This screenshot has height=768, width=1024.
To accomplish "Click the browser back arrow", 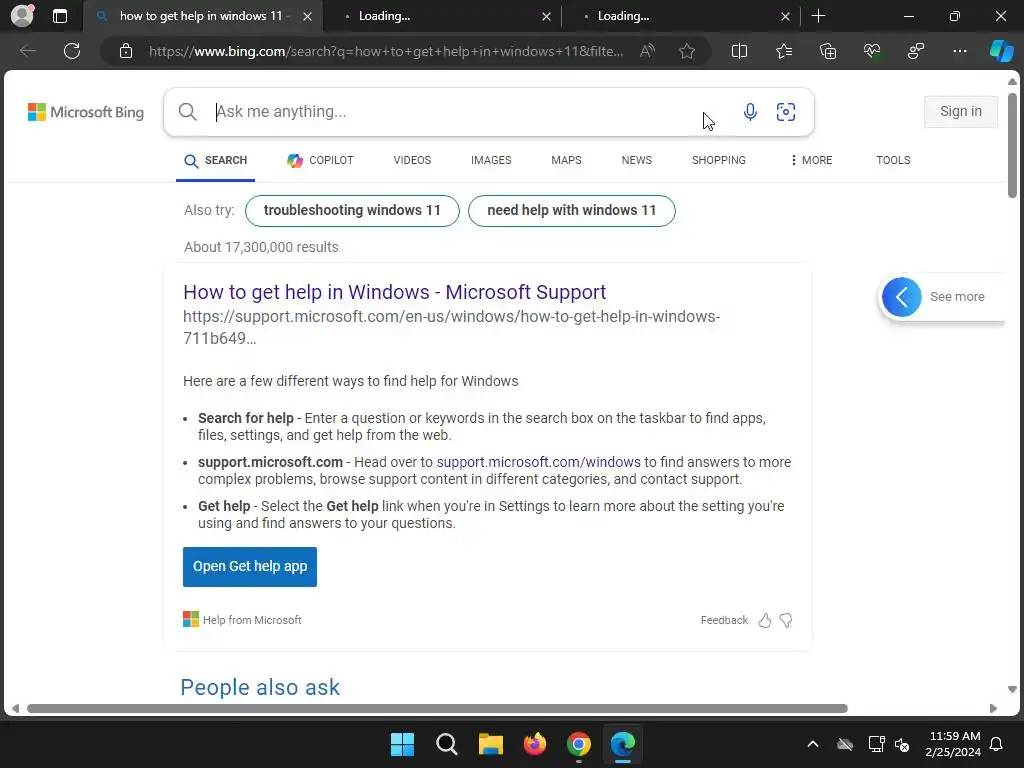I will click(x=27, y=51).
